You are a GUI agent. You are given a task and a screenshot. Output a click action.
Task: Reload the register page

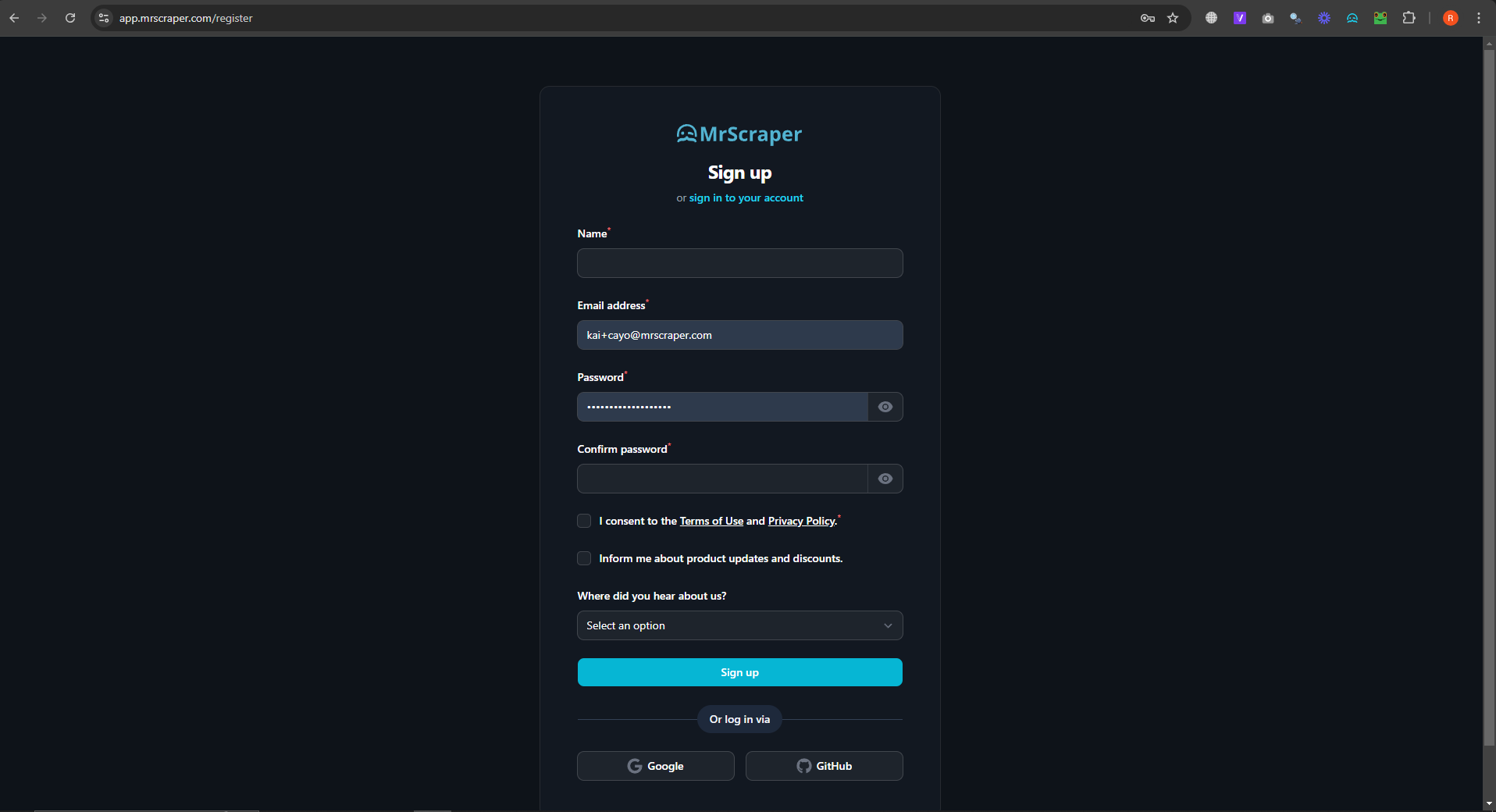coord(70,18)
